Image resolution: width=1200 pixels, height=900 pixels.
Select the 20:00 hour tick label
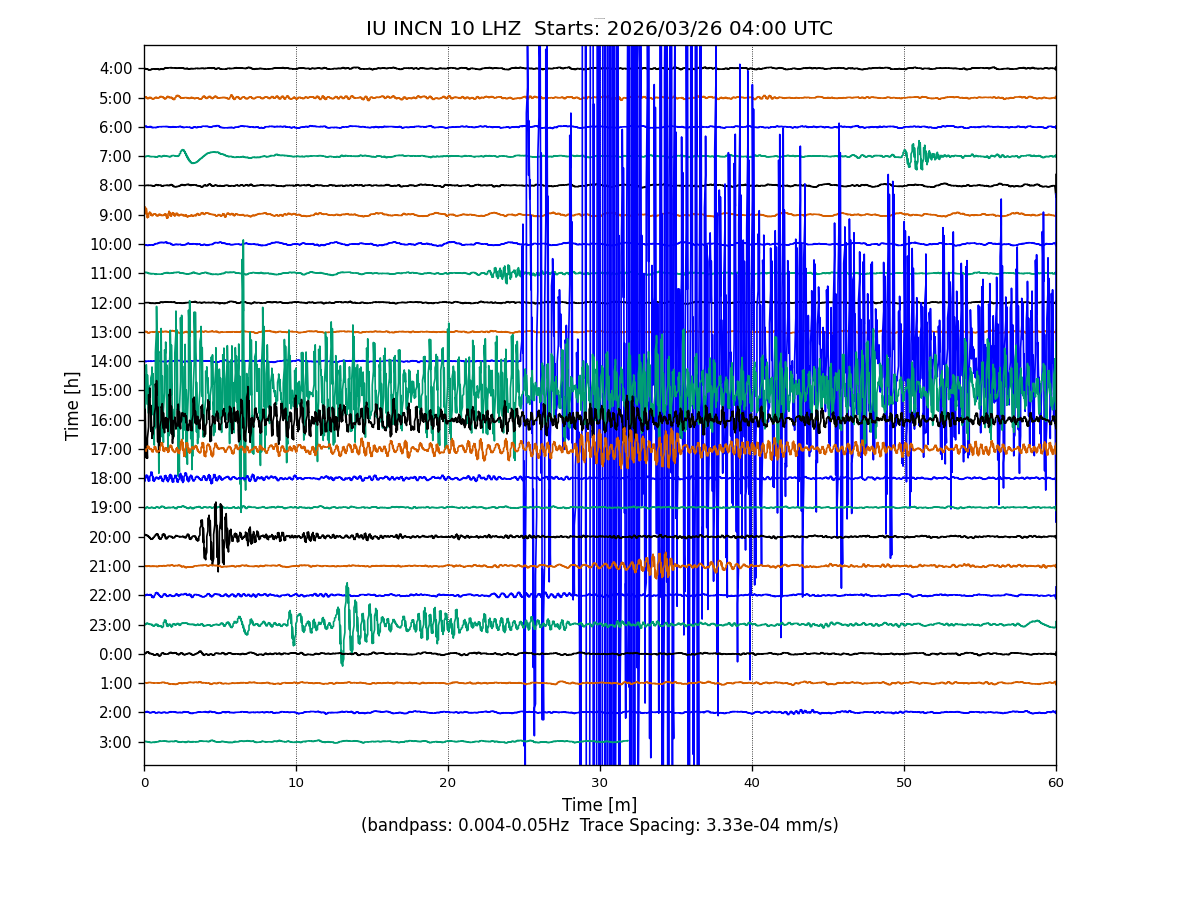point(113,537)
